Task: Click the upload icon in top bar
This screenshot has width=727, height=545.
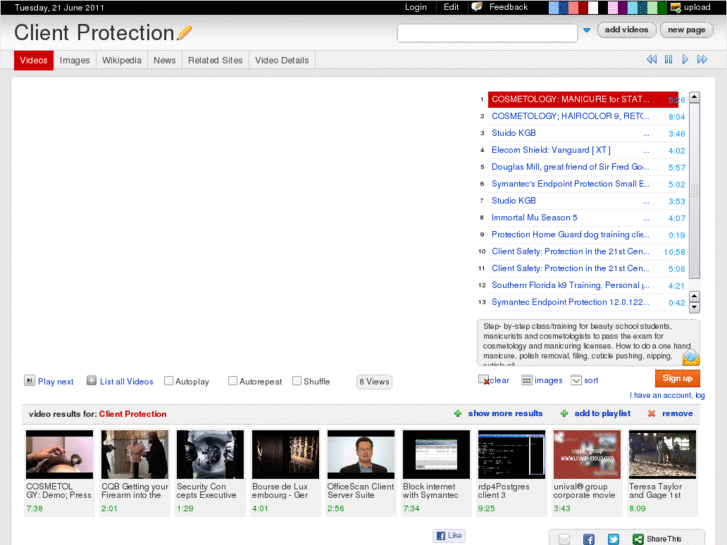Action: click(x=676, y=7)
